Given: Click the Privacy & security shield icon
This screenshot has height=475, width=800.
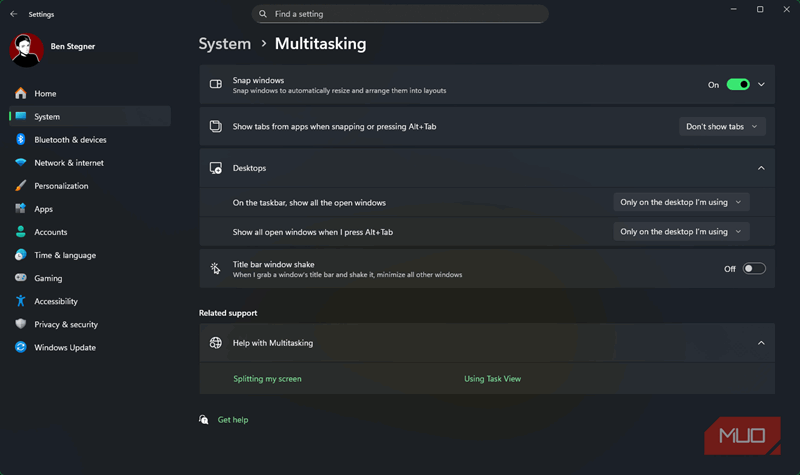Looking at the screenshot, I should coord(20,324).
